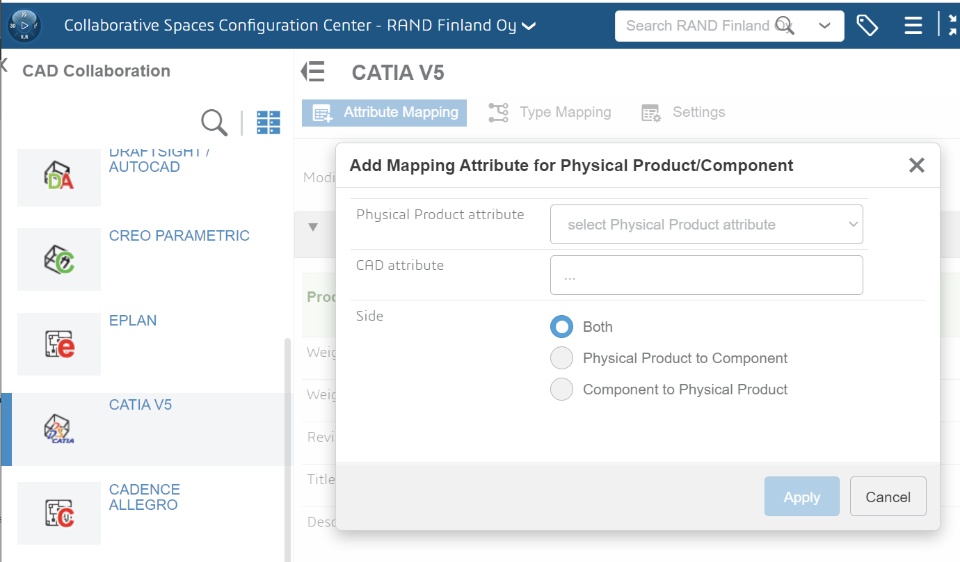Select Physical Product to Component radio option
Image resolution: width=960 pixels, height=562 pixels.
[561, 358]
